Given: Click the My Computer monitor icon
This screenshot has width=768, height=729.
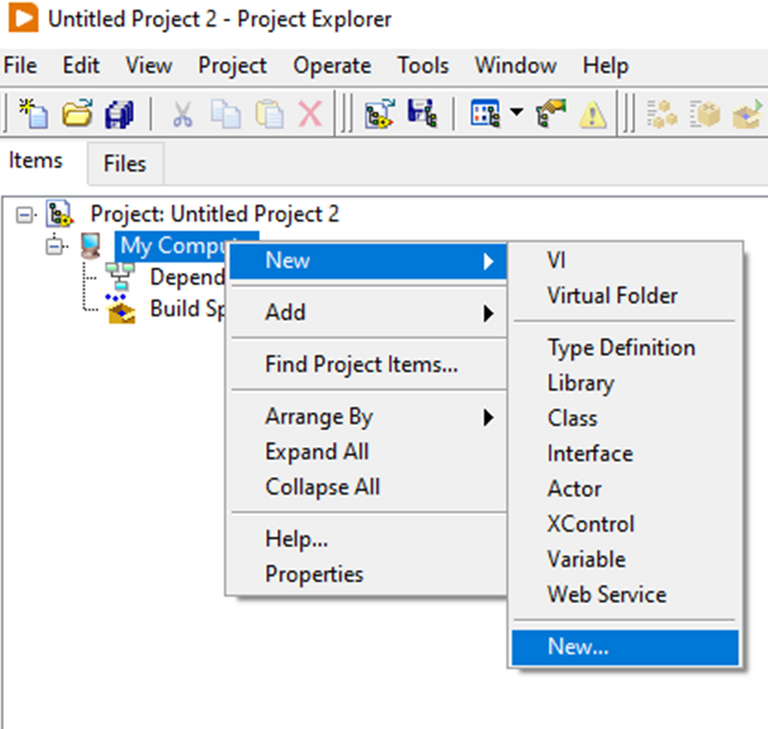Looking at the screenshot, I should (91, 245).
